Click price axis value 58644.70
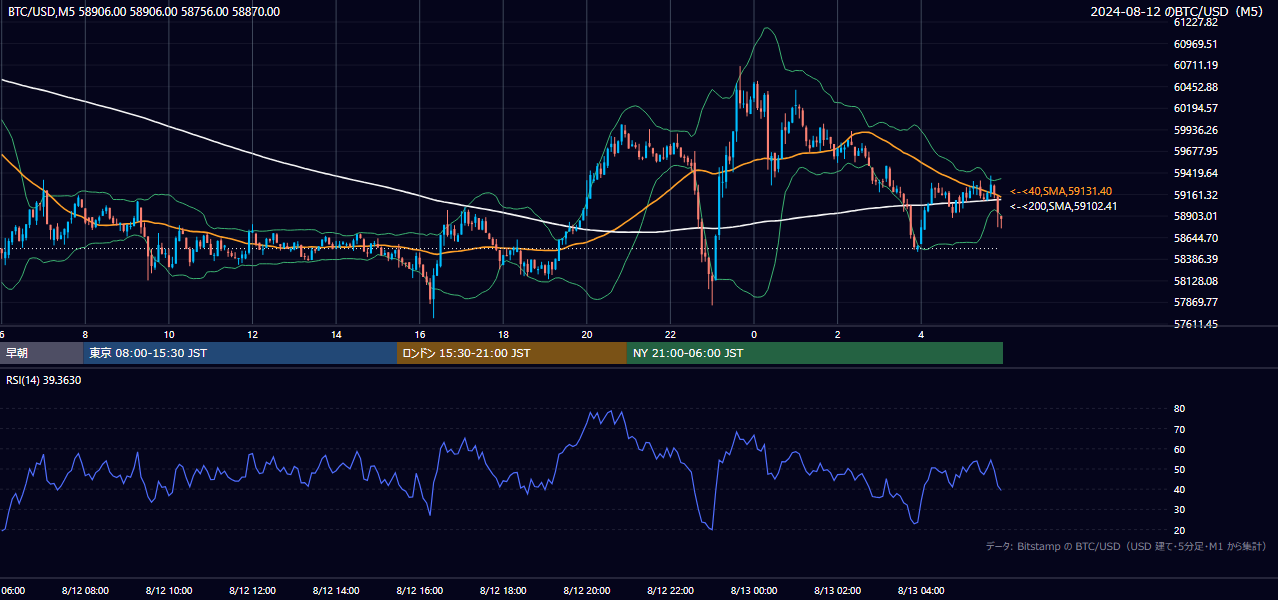Screen dimensions: 1278x600 [x=1195, y=238]
